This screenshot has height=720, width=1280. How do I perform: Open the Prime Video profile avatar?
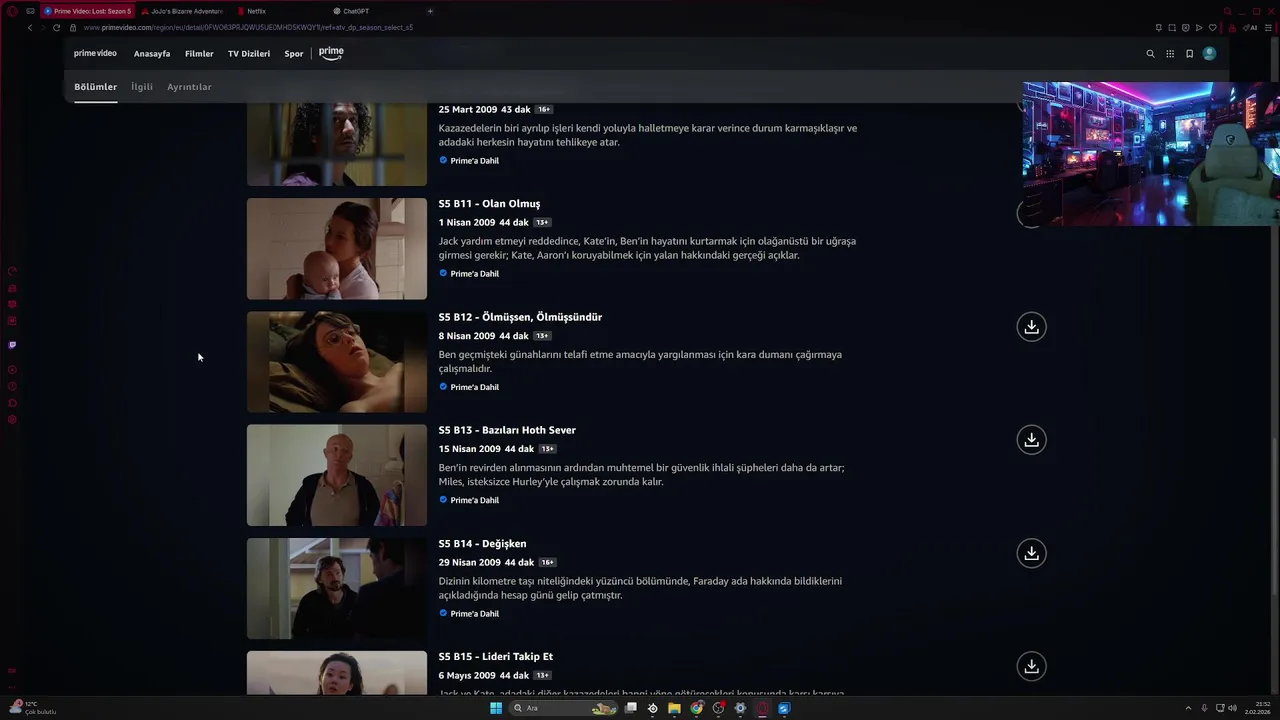(x=1209, y=54)
